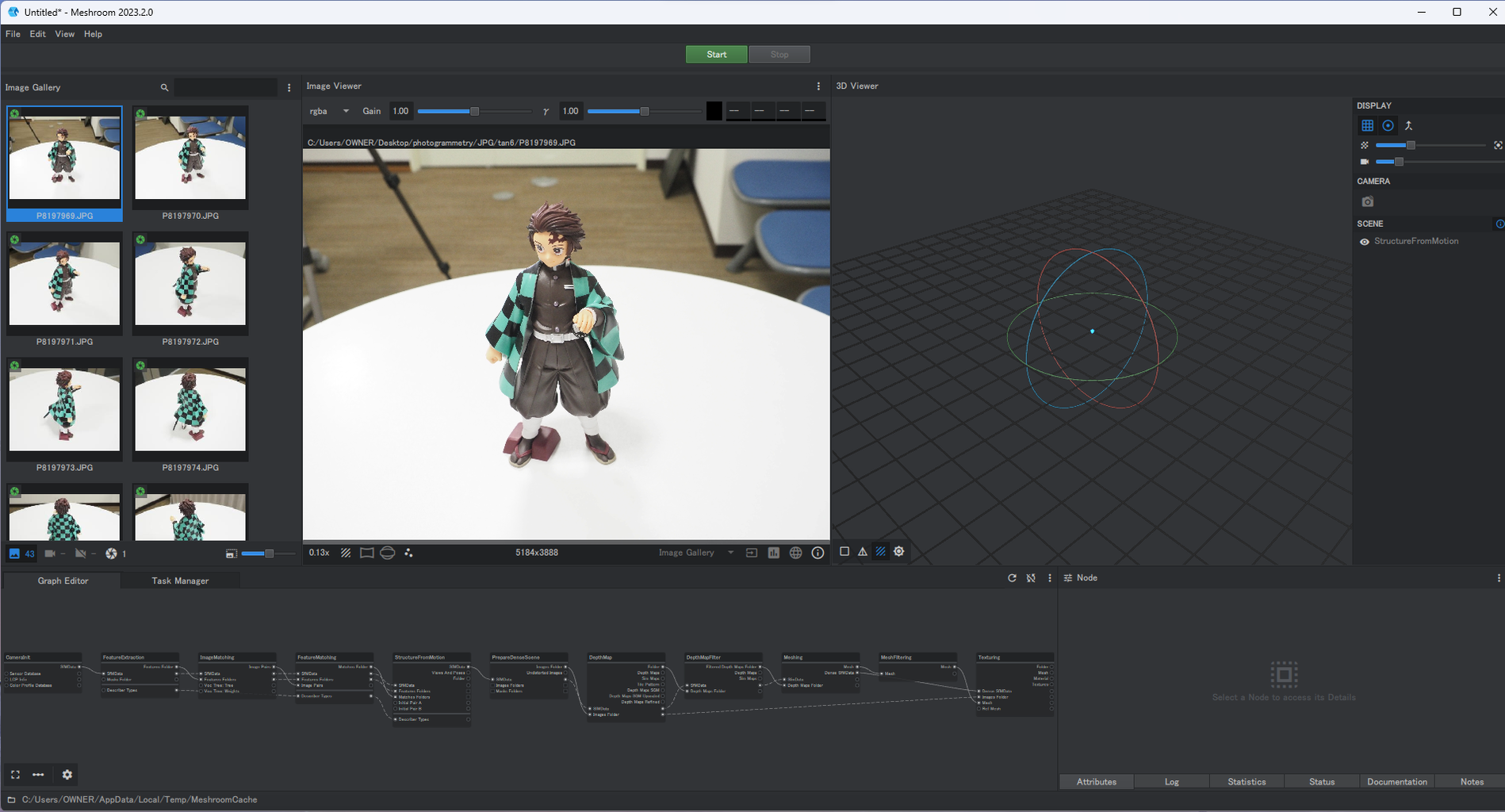1505x812 pixels.
Task: Select the Statistics tab in Node panel
Action: [x=1247, y=782]
